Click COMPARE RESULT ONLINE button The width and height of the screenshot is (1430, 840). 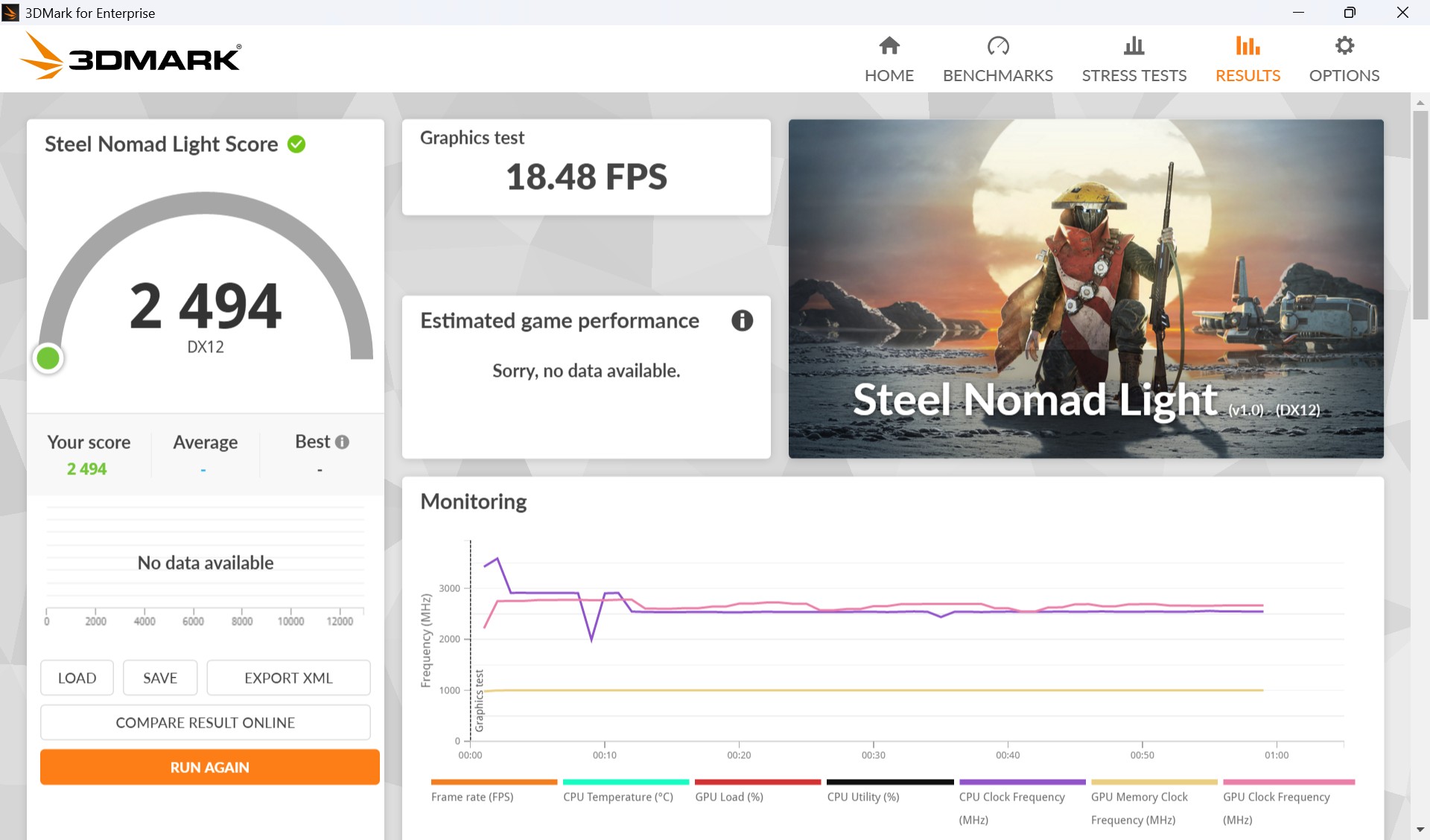tap(206, 722)
